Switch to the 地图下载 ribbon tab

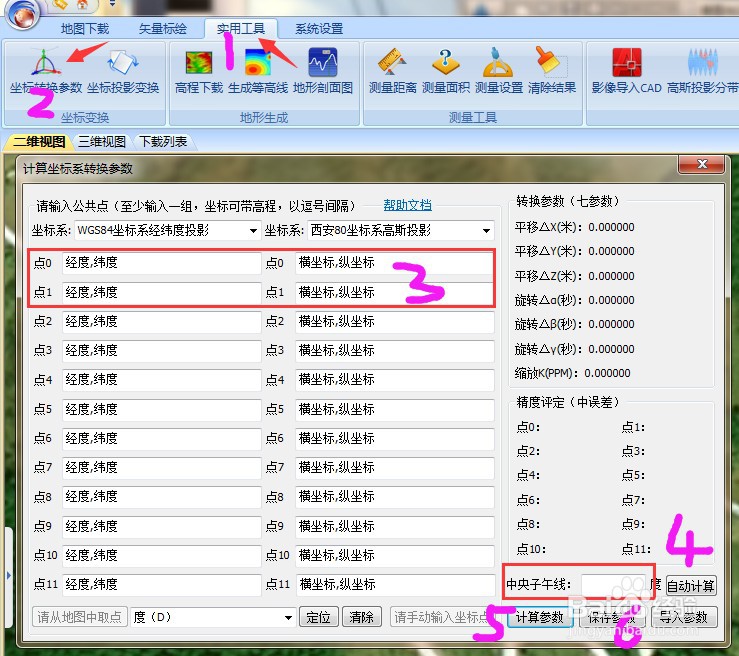pos(85,29)
